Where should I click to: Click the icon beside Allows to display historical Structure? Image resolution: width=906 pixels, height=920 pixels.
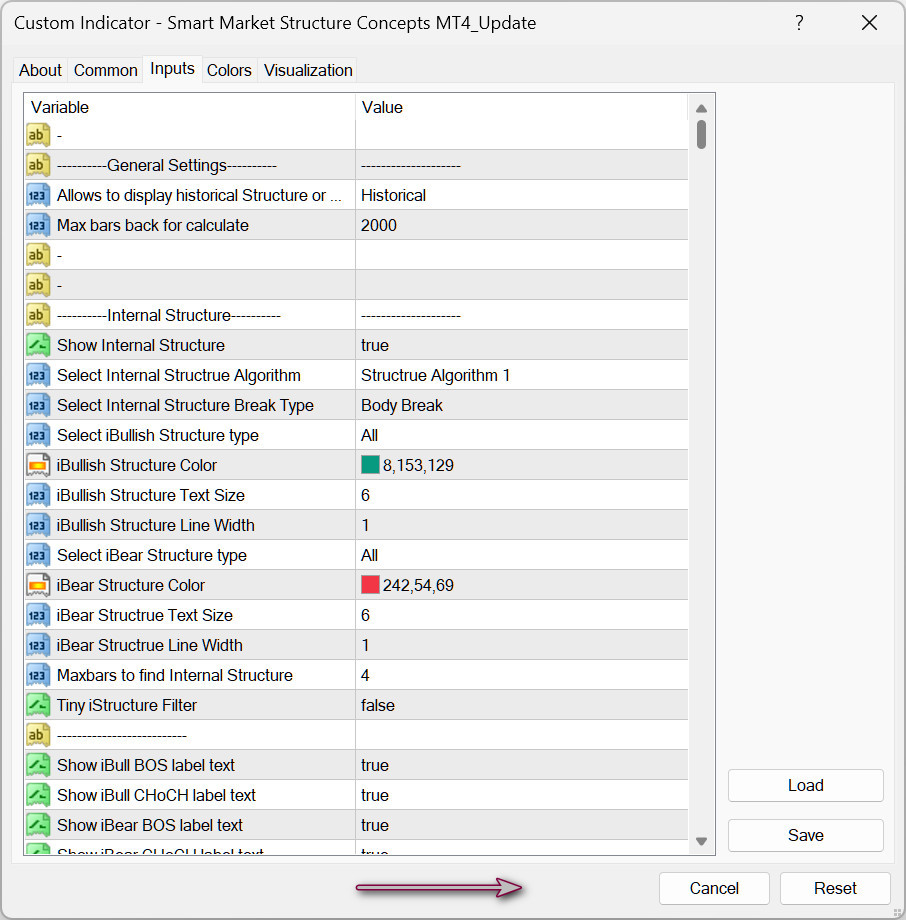pyautogui.click(x=38, y=195)
